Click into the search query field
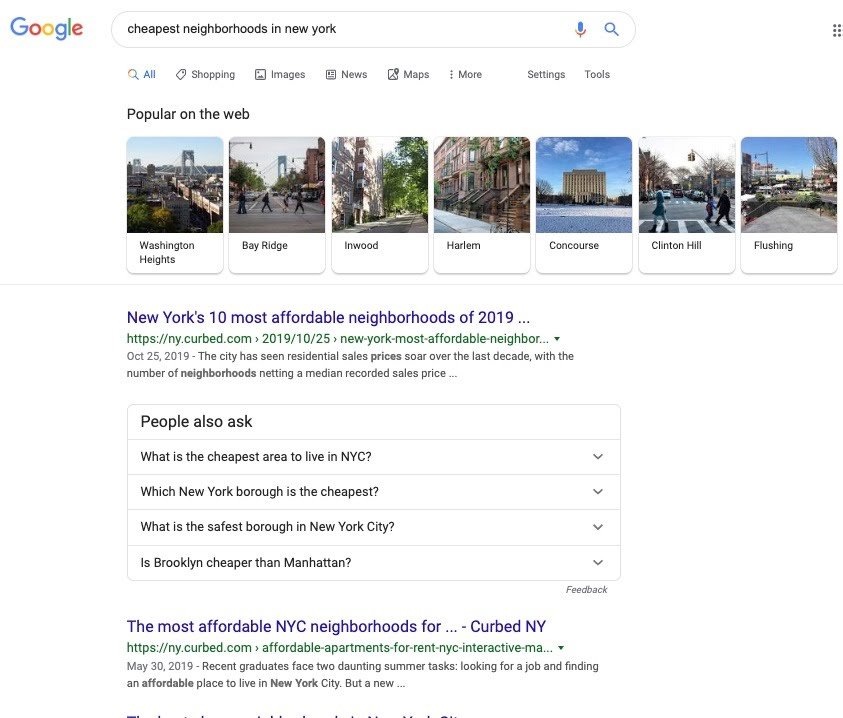 pyautogui.click(x=344, y=29)
